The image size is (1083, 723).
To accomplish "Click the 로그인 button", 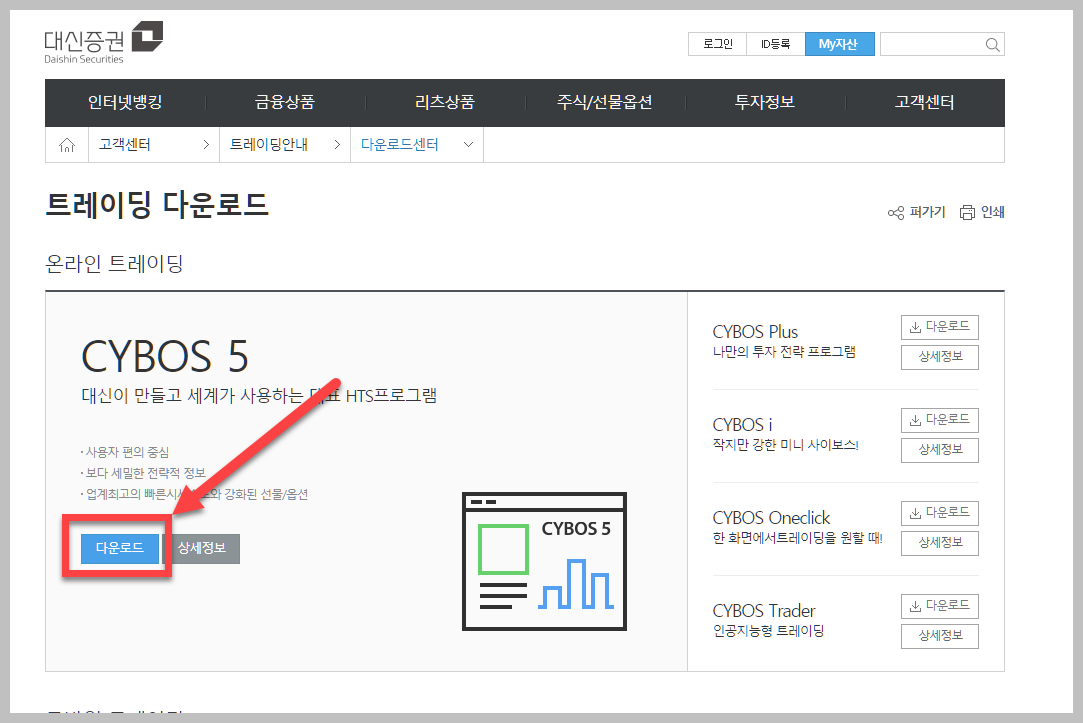I will pos(718,44).
